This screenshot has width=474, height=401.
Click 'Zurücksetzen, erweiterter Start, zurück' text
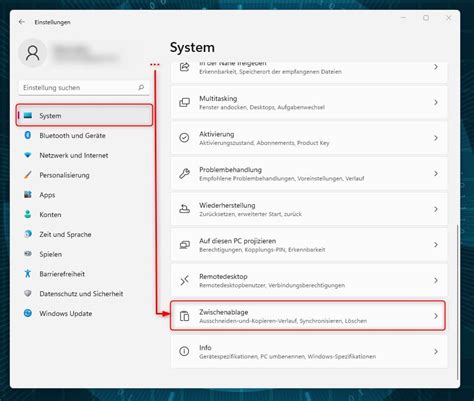coord(250,214)
